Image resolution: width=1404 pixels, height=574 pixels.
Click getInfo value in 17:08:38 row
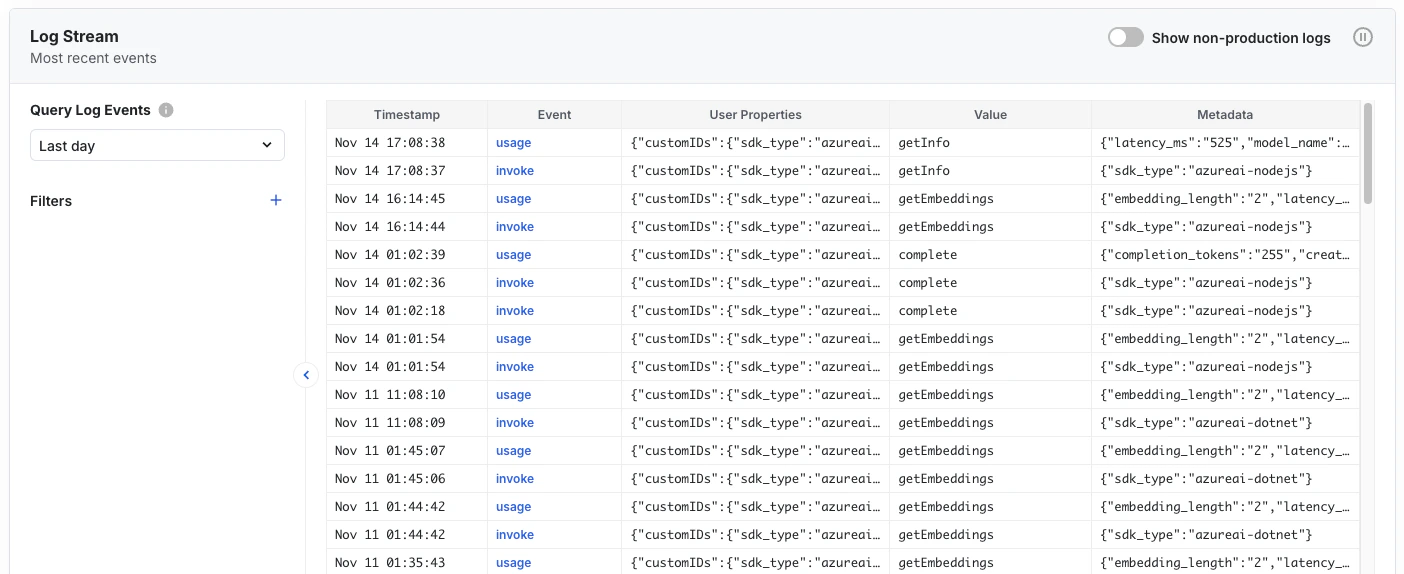[924, 143]
